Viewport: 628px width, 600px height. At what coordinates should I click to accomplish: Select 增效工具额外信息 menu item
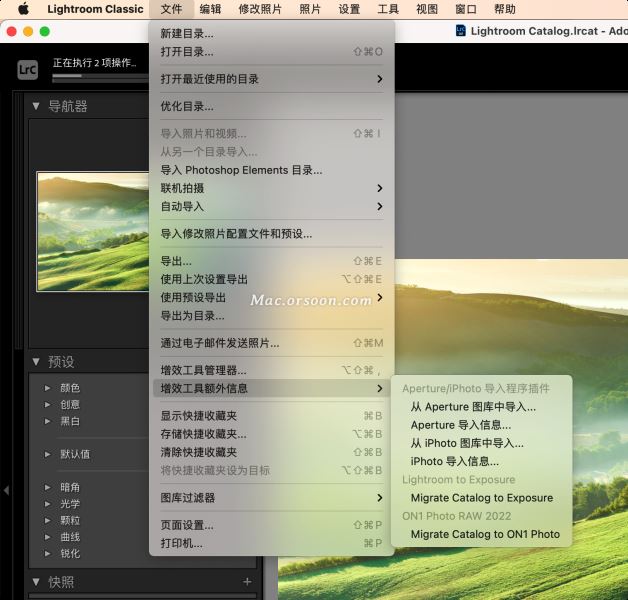tap(272, 389)
